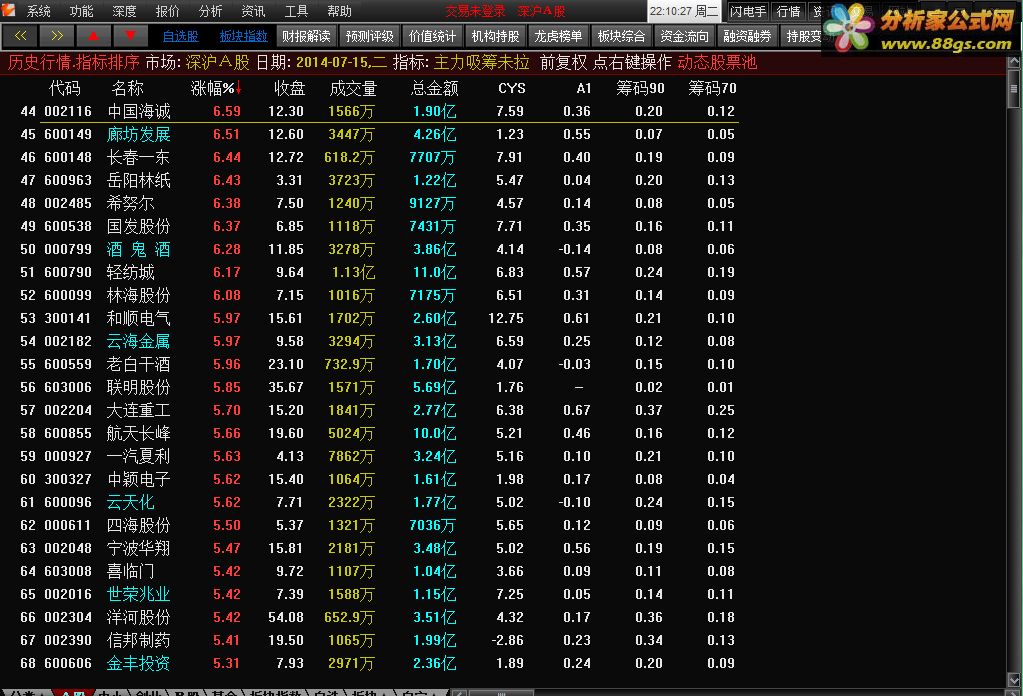Click the red down triangle toolbar icon

(x=130, y=36)
